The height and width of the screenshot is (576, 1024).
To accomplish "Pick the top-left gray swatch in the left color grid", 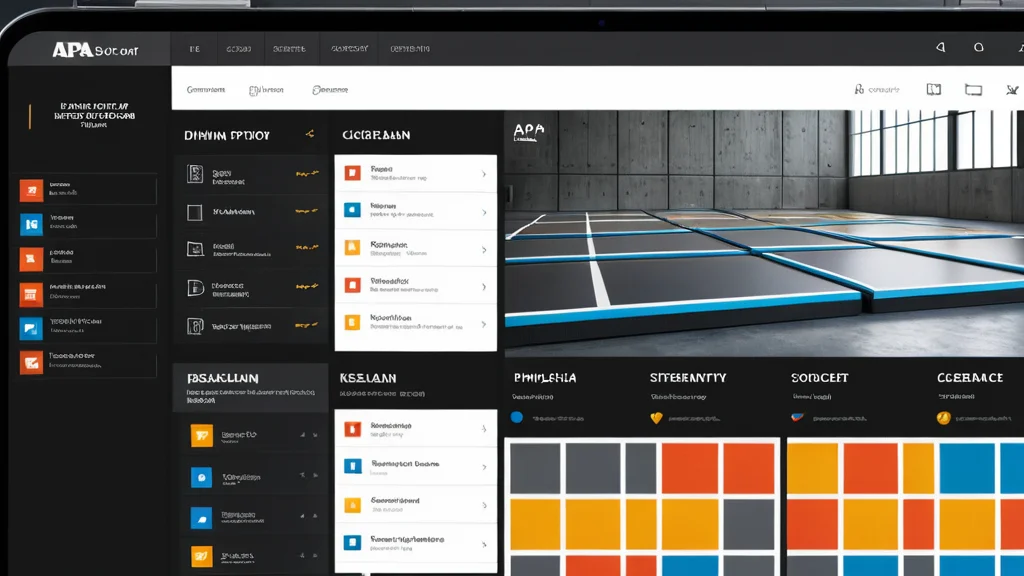I will click(535, 468).
